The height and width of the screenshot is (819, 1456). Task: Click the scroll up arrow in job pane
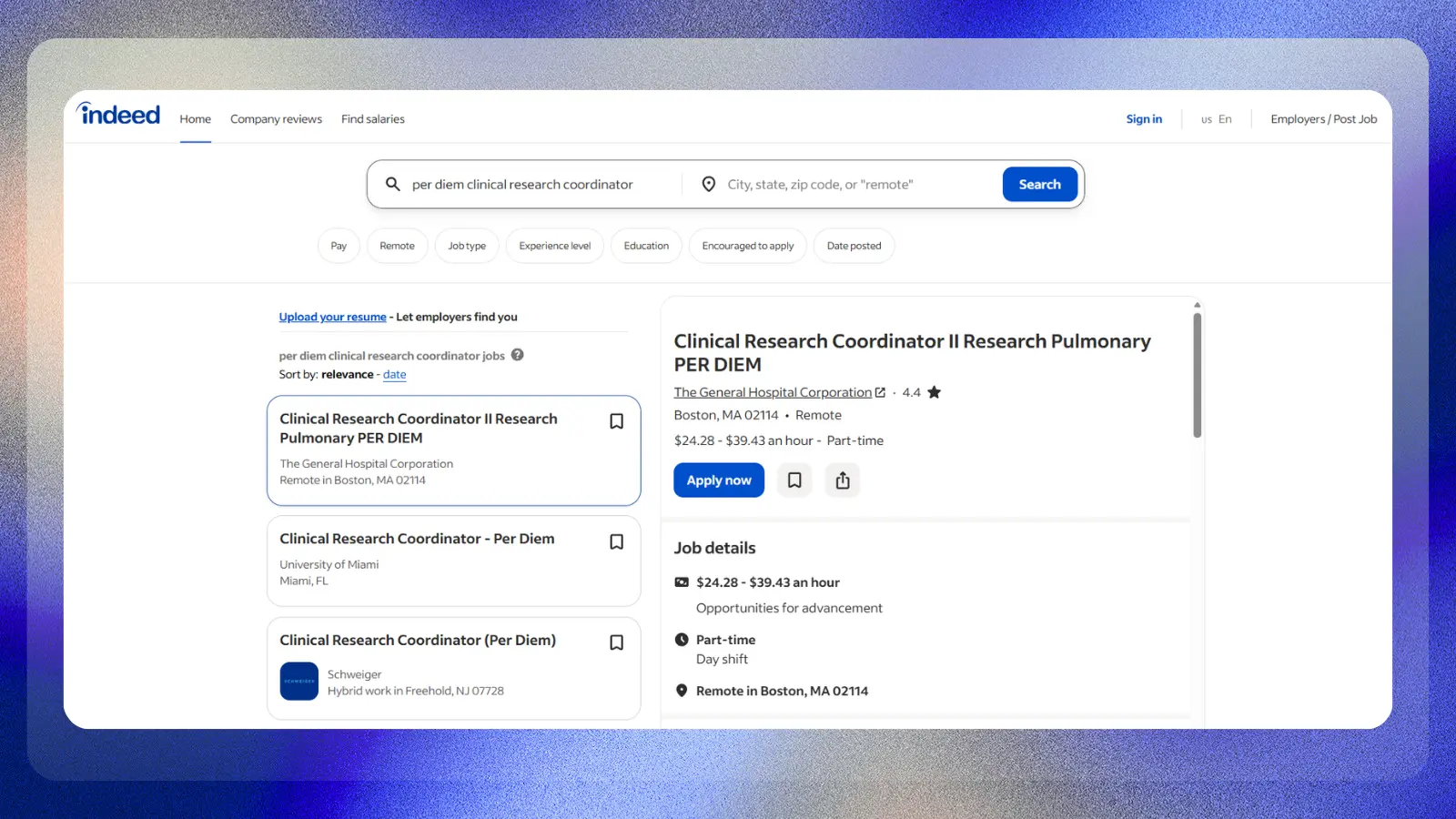(1197, 305)
